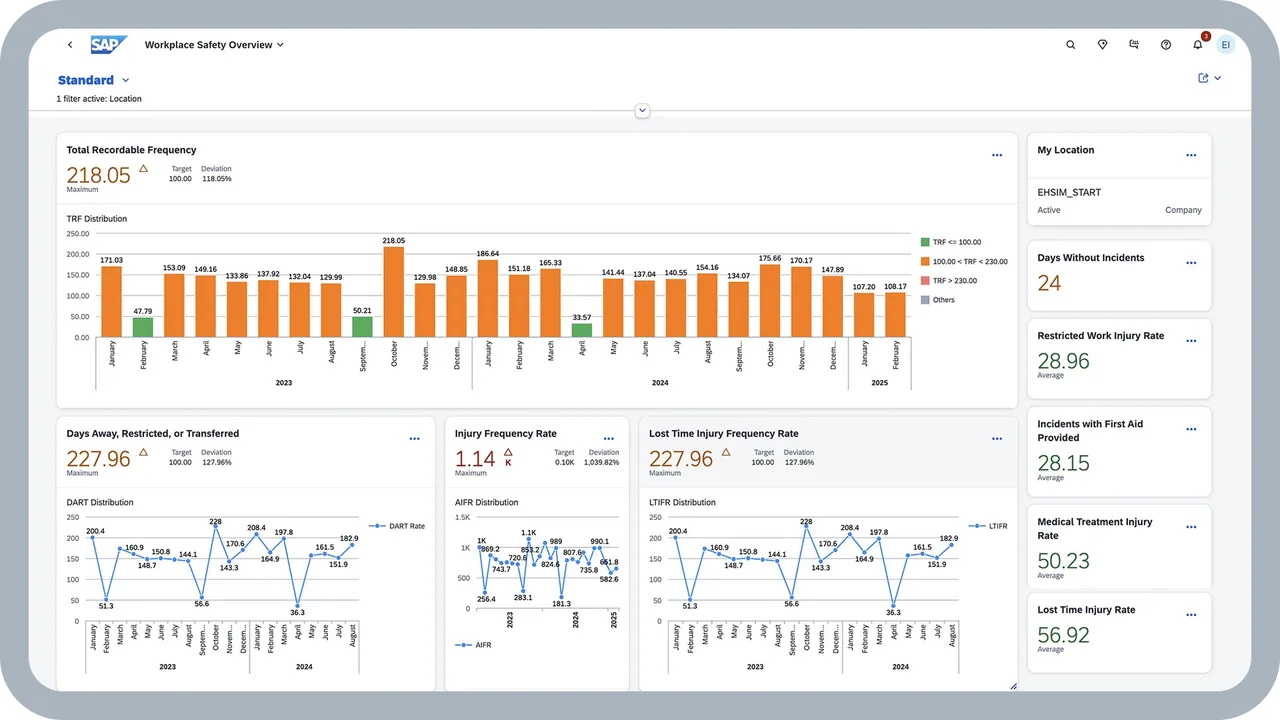Screen dimensions: 1280x720
Task: Click the gray Others legend swatch
Action: pyautogui.click(x=924, y=300)
